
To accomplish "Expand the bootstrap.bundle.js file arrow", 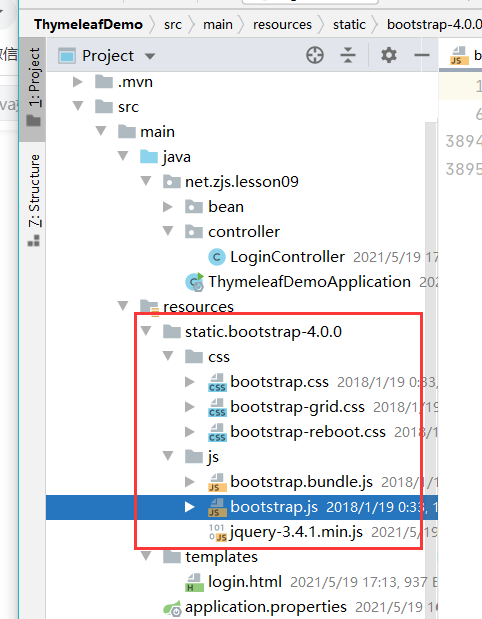I will tap(190, 482).
